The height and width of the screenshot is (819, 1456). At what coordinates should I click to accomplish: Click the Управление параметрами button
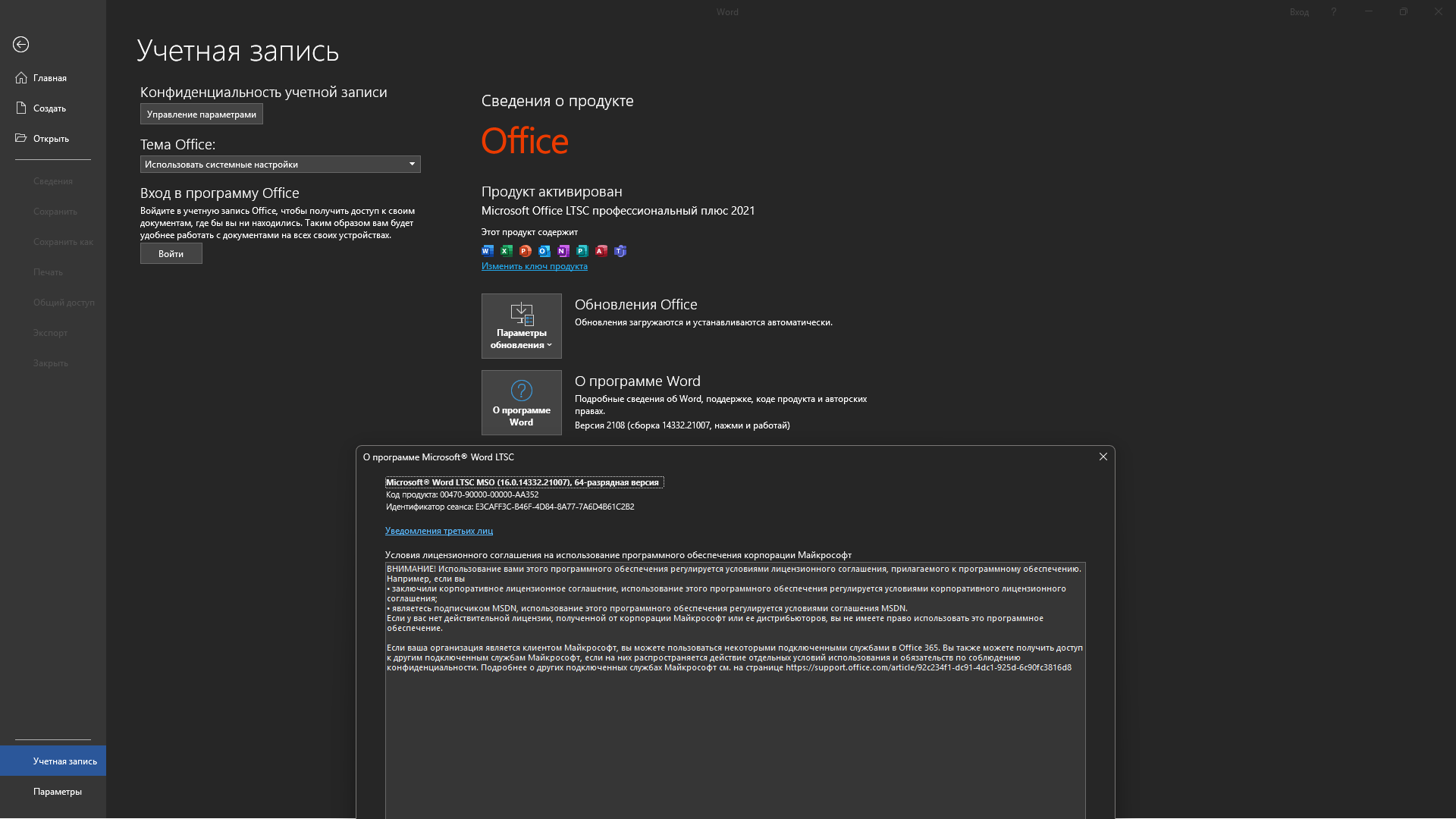click(202, 115)
